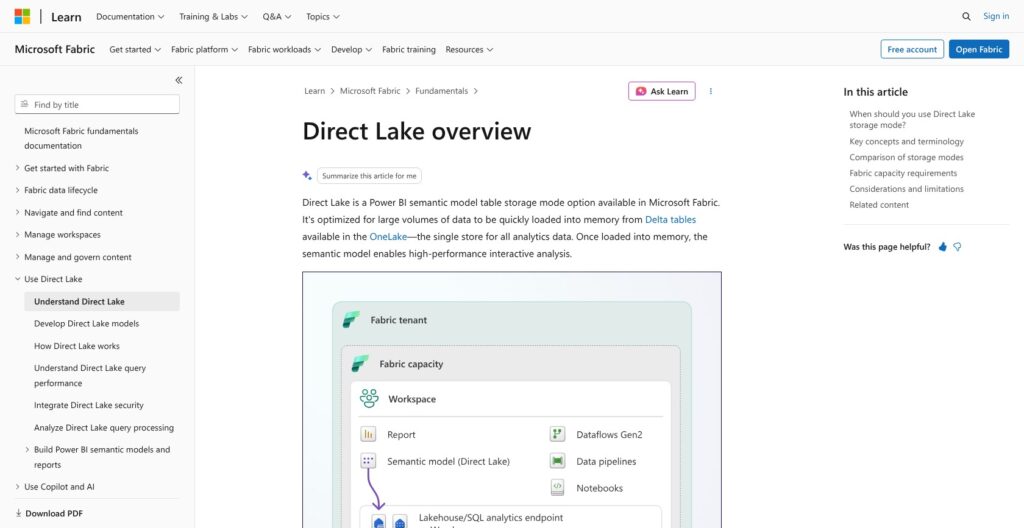Viewport: 1024px width, 528px height.
Task: Sign in to Microsoft Learn
Action: [x=996, y=16]
